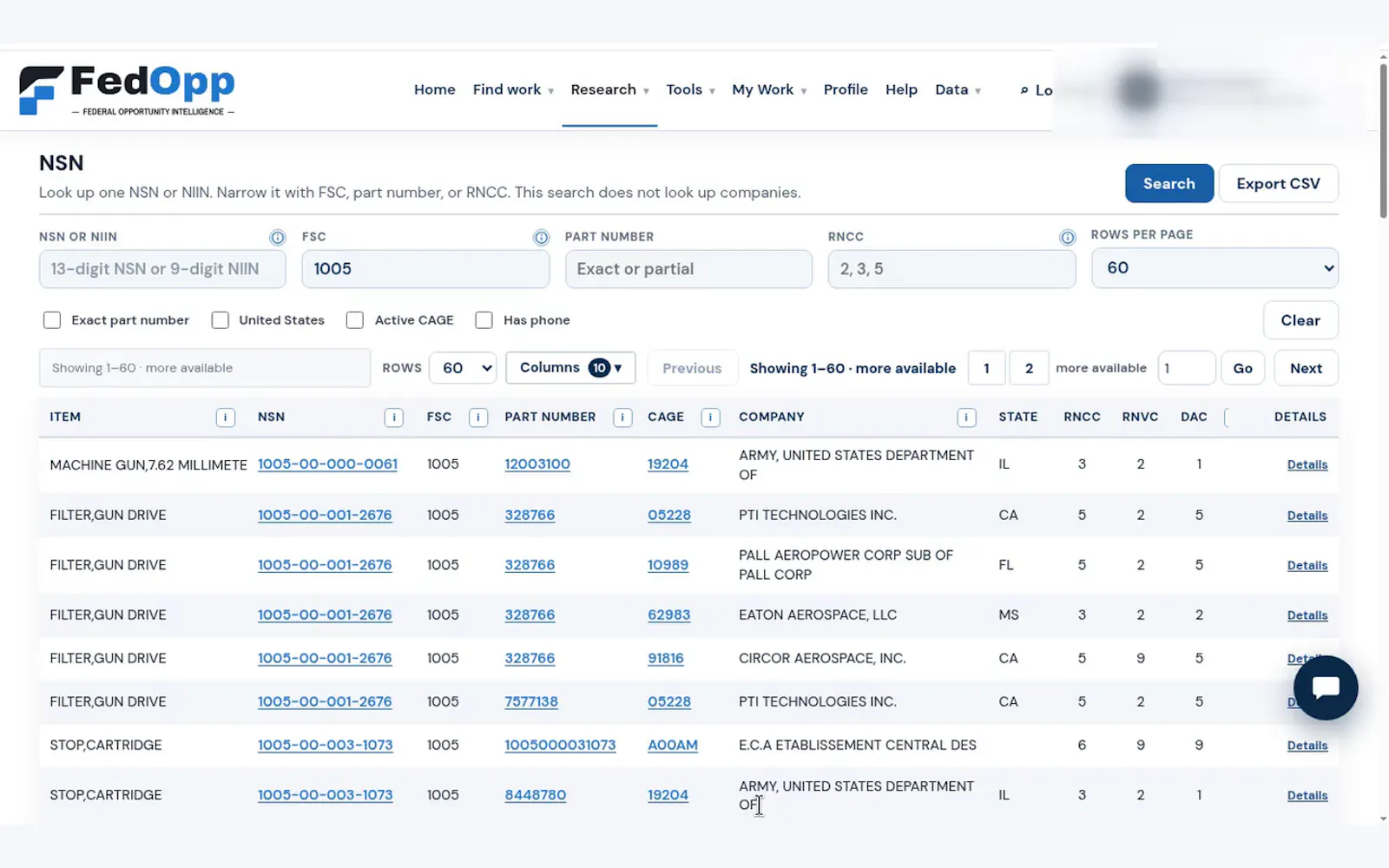
Task: Click info icon in COMPANY column header
Action: pos(966,418)
